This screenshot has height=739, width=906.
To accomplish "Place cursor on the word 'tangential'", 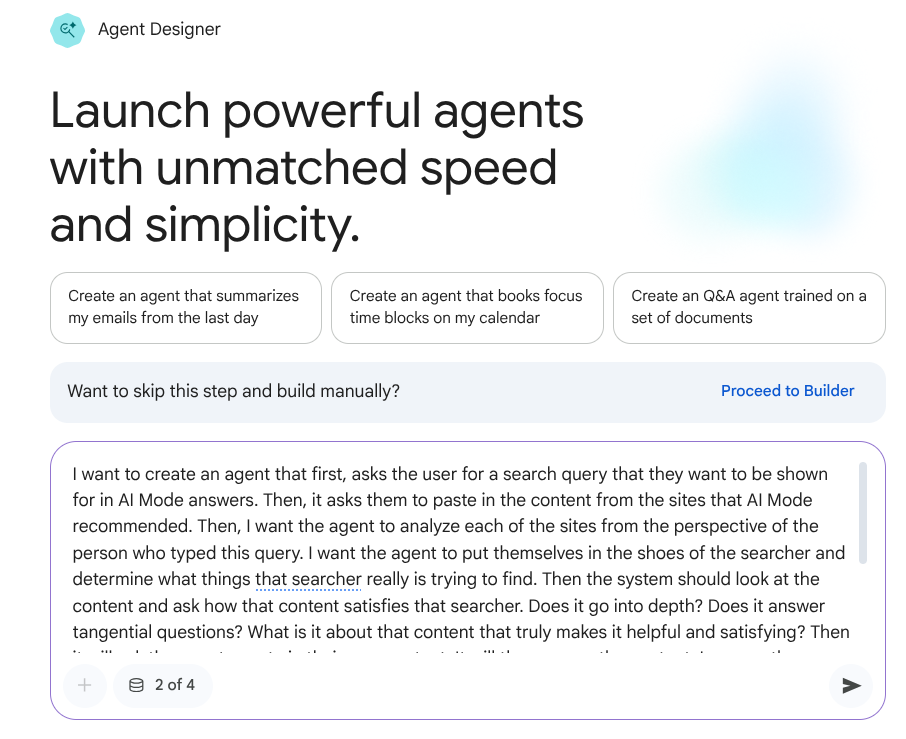I will (x=111, y=632).
